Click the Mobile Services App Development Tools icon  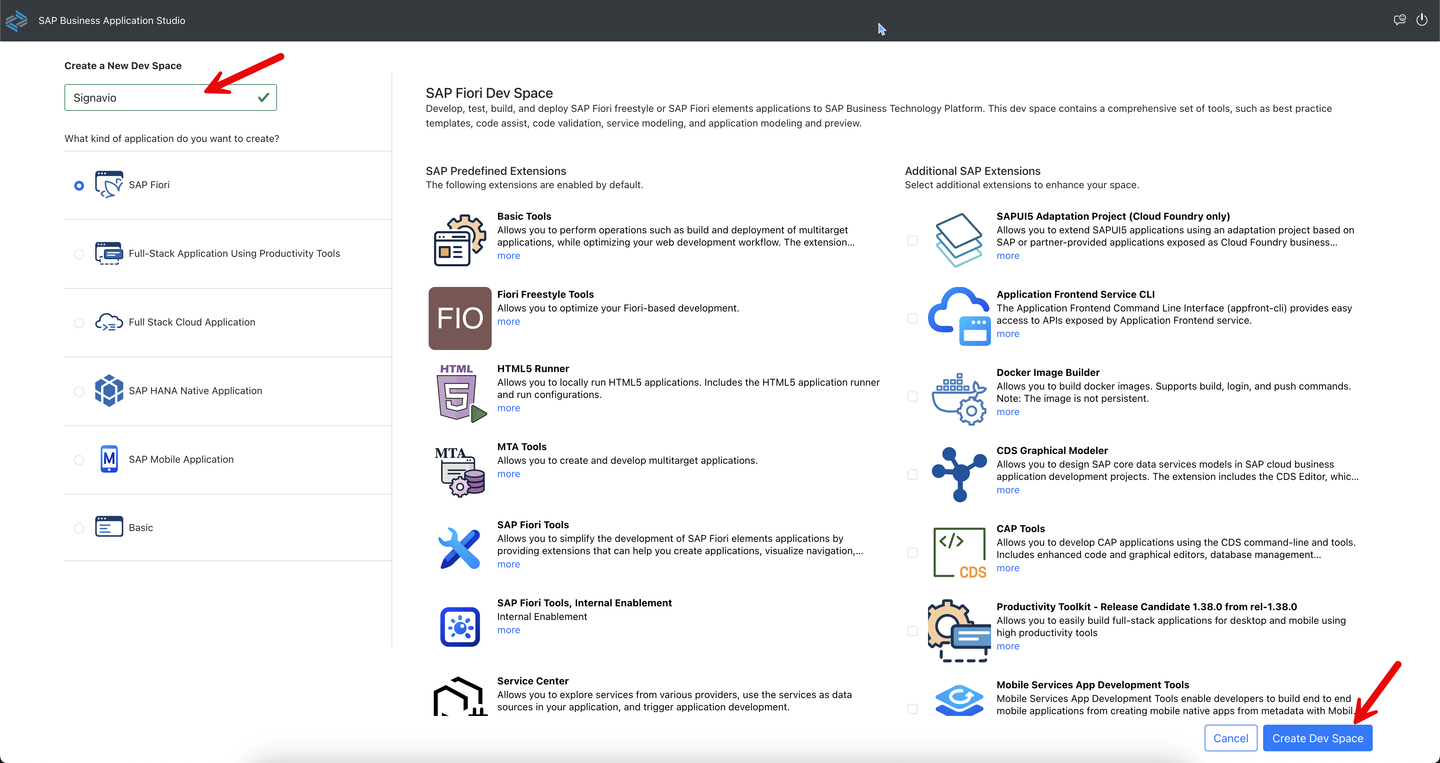click(x=960, y=699)
